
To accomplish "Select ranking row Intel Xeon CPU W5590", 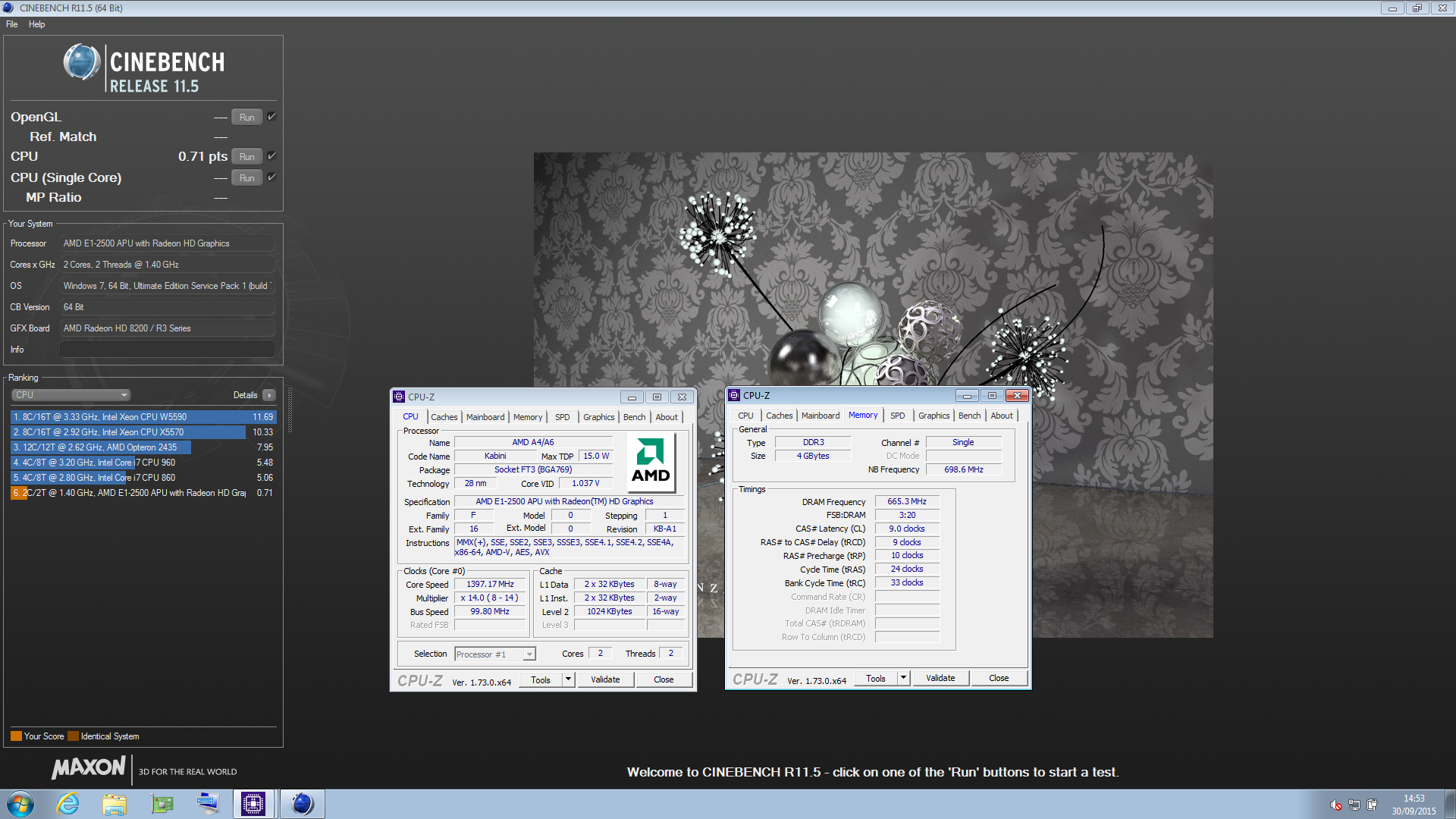I will click(x=143, y=417).
